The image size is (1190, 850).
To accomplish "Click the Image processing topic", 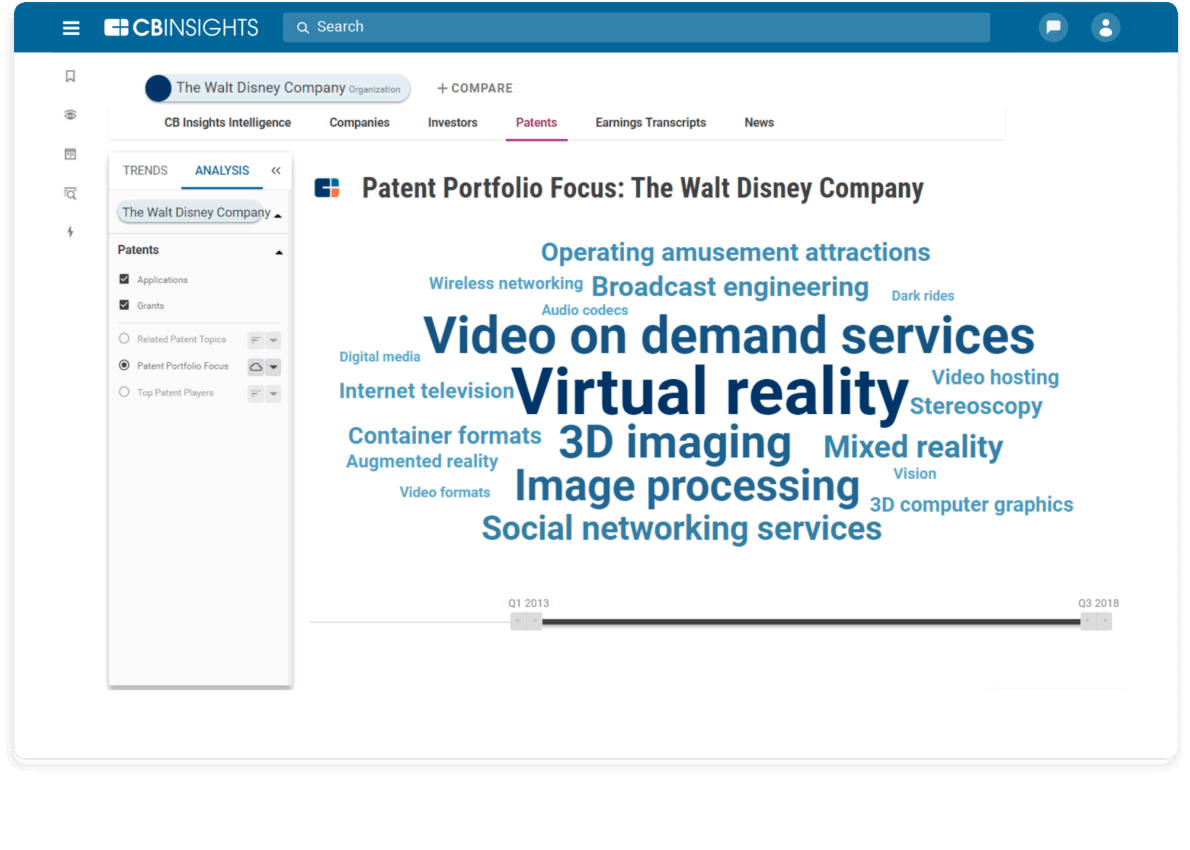I will (687, 486).
